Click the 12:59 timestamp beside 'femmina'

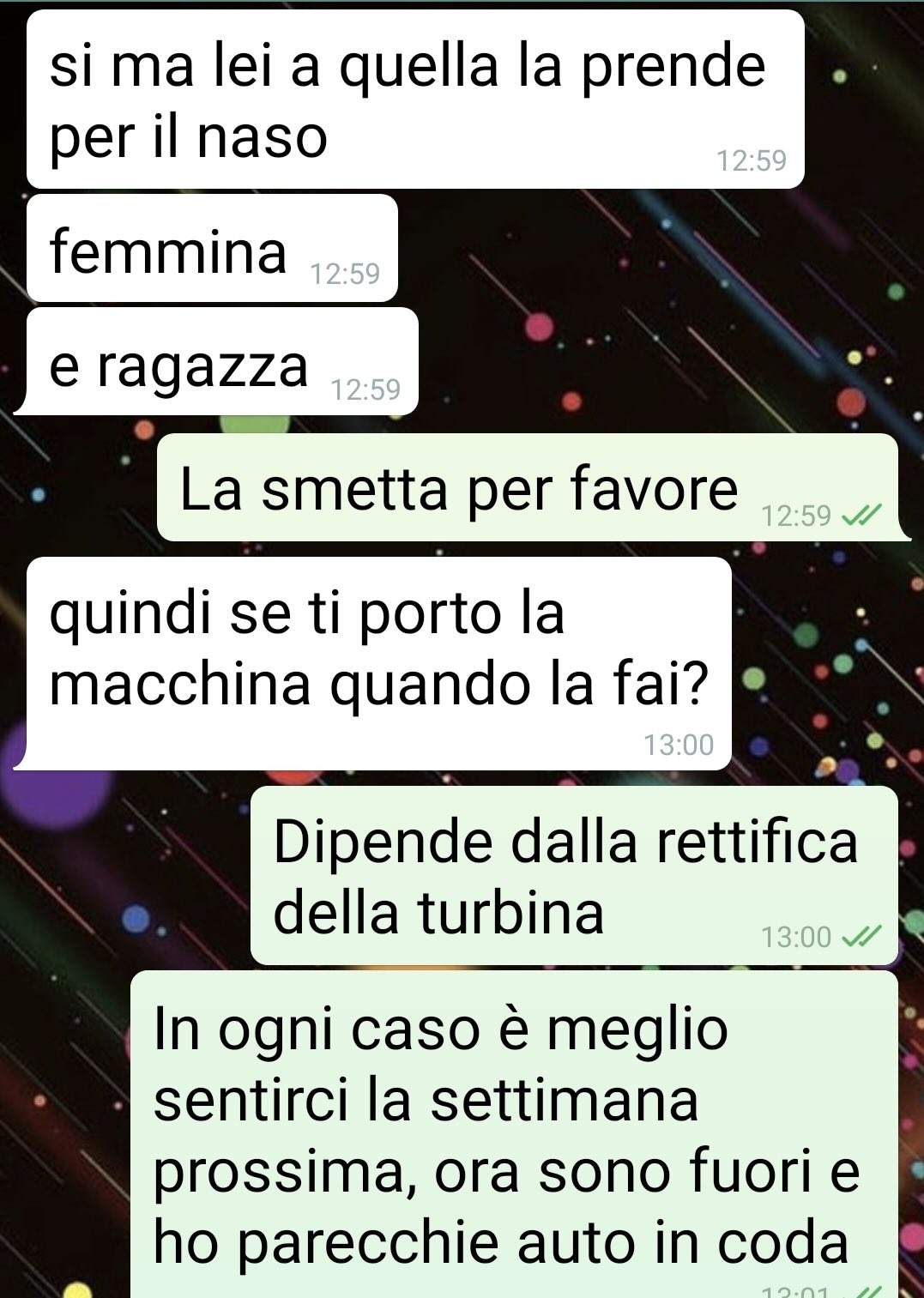[x=345, y=274]
